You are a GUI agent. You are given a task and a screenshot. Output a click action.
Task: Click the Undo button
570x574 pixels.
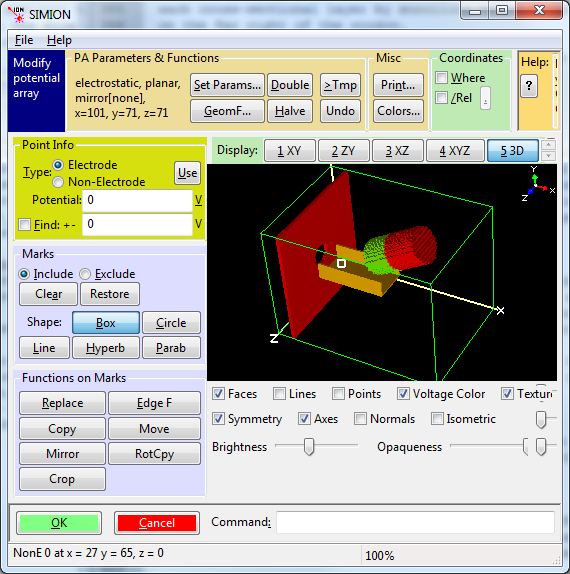pos(340,111)
